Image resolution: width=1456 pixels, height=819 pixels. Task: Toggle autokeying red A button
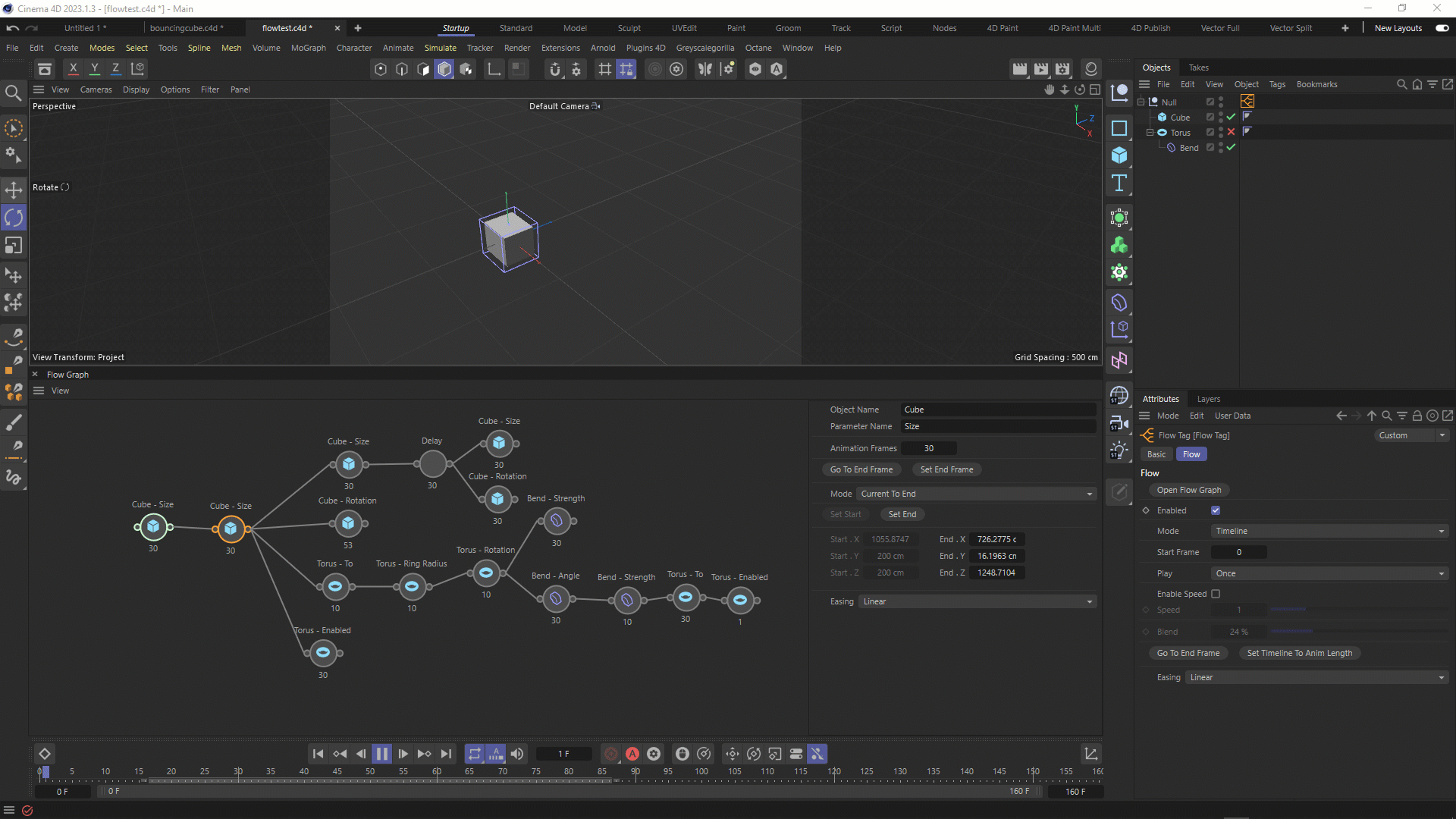coord(632,754)
